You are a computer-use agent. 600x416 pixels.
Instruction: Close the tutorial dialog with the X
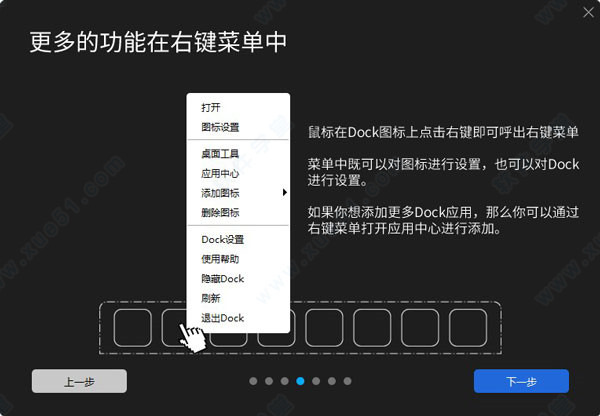click(x=588, y=12)
